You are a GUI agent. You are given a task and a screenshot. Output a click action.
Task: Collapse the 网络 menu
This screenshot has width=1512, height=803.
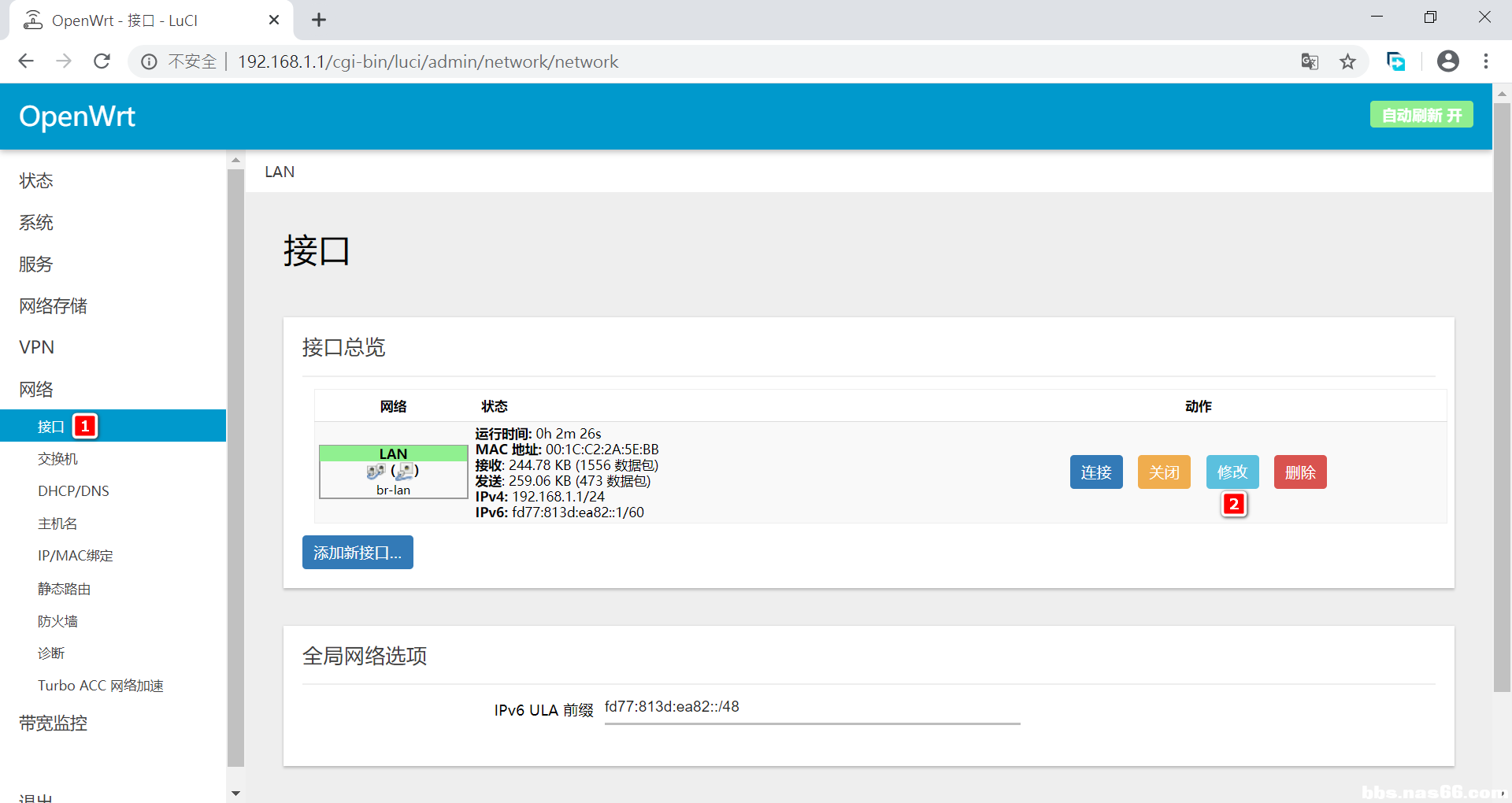[36, 389]
